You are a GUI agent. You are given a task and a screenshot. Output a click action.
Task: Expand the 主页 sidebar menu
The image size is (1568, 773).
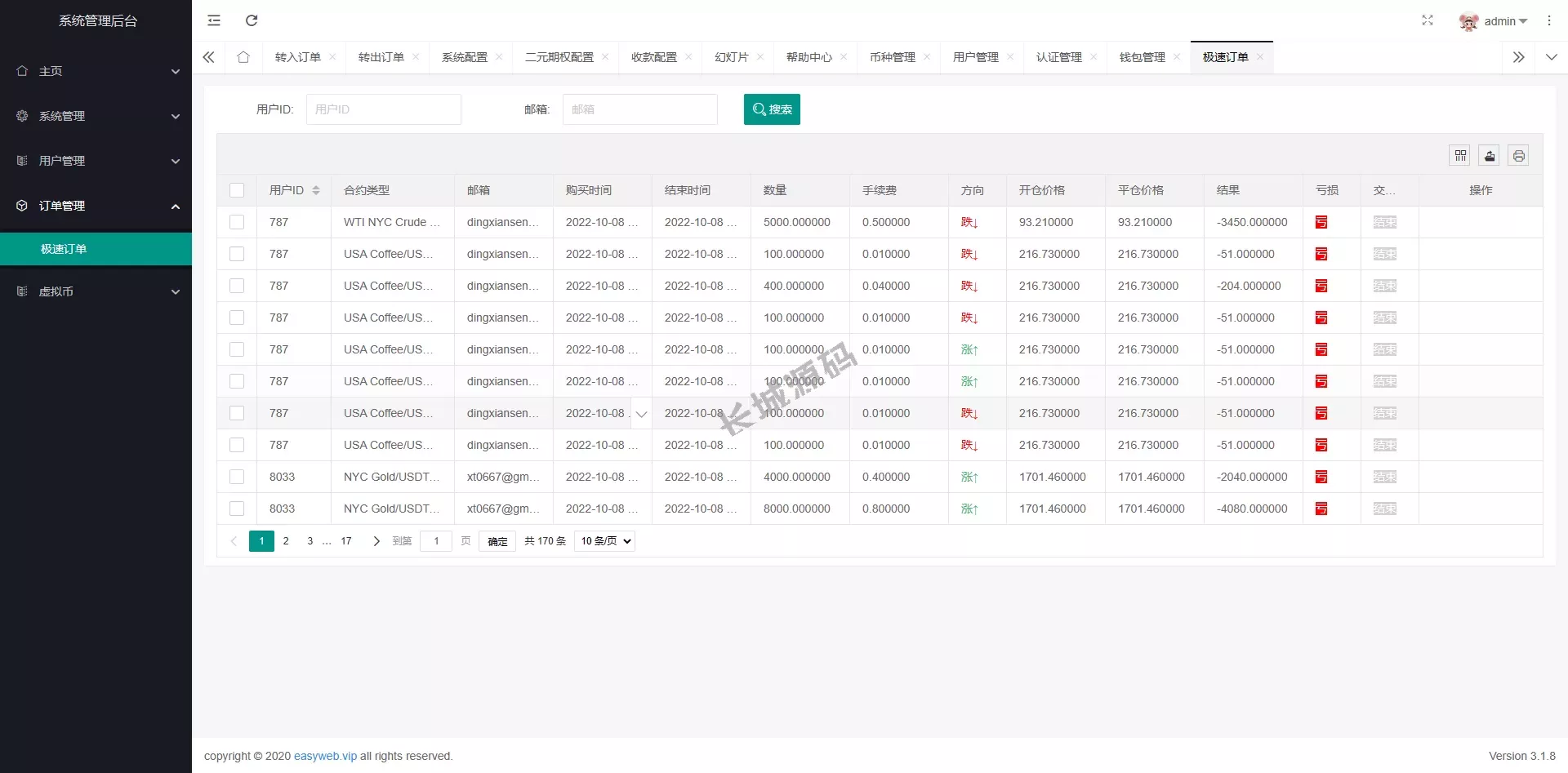click(96, 71)
